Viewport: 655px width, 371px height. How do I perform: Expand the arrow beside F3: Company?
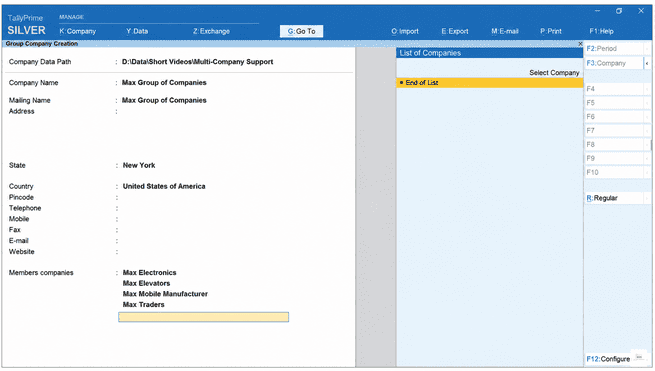pyautogui.click(x=647, y=63)
